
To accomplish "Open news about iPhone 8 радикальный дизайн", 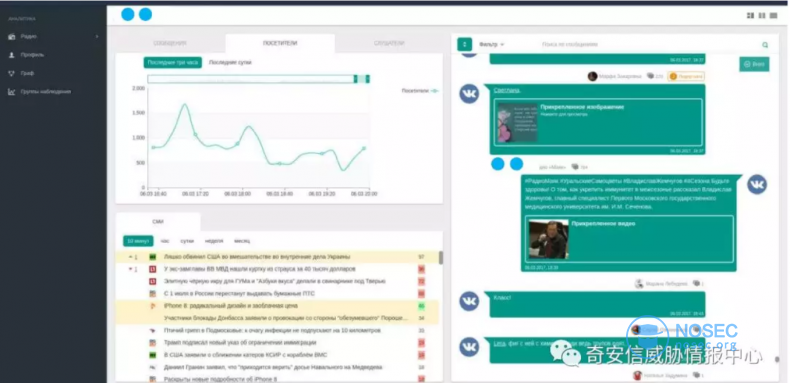I will point(231,306).
